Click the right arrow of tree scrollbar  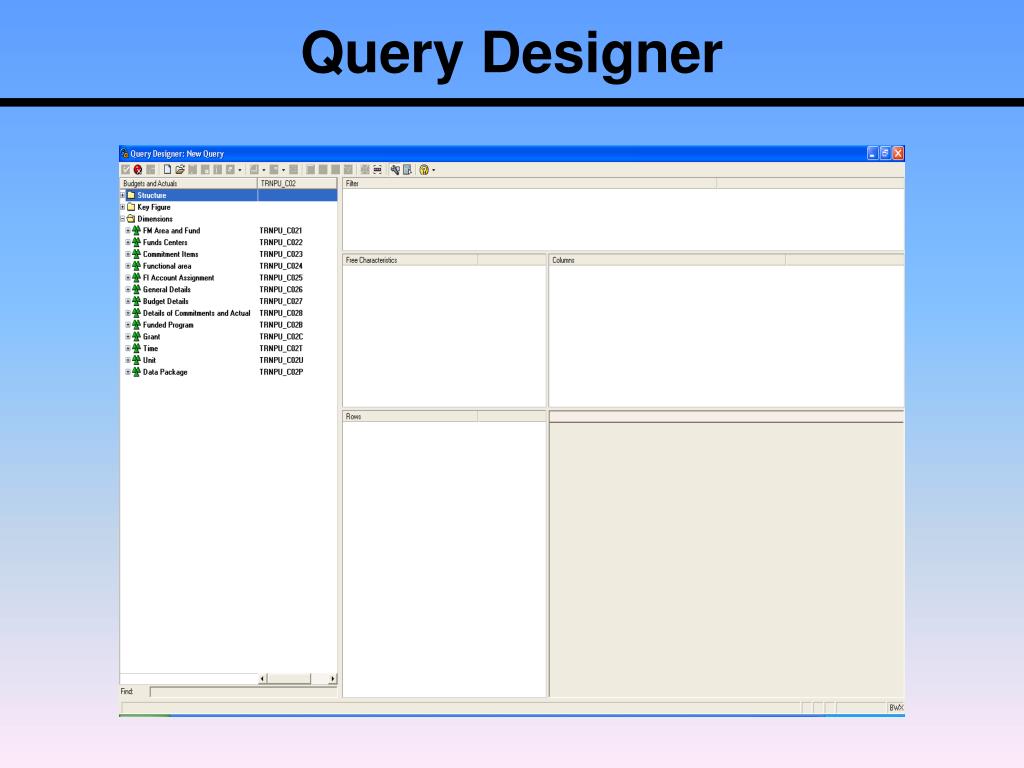(332, 679)
